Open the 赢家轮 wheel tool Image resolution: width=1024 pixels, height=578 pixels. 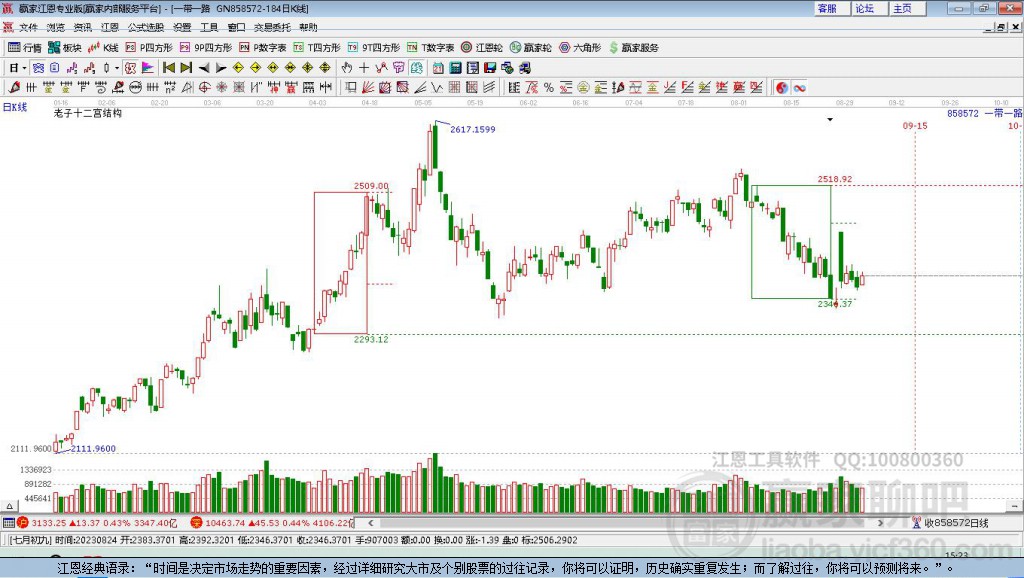(530, 48)
